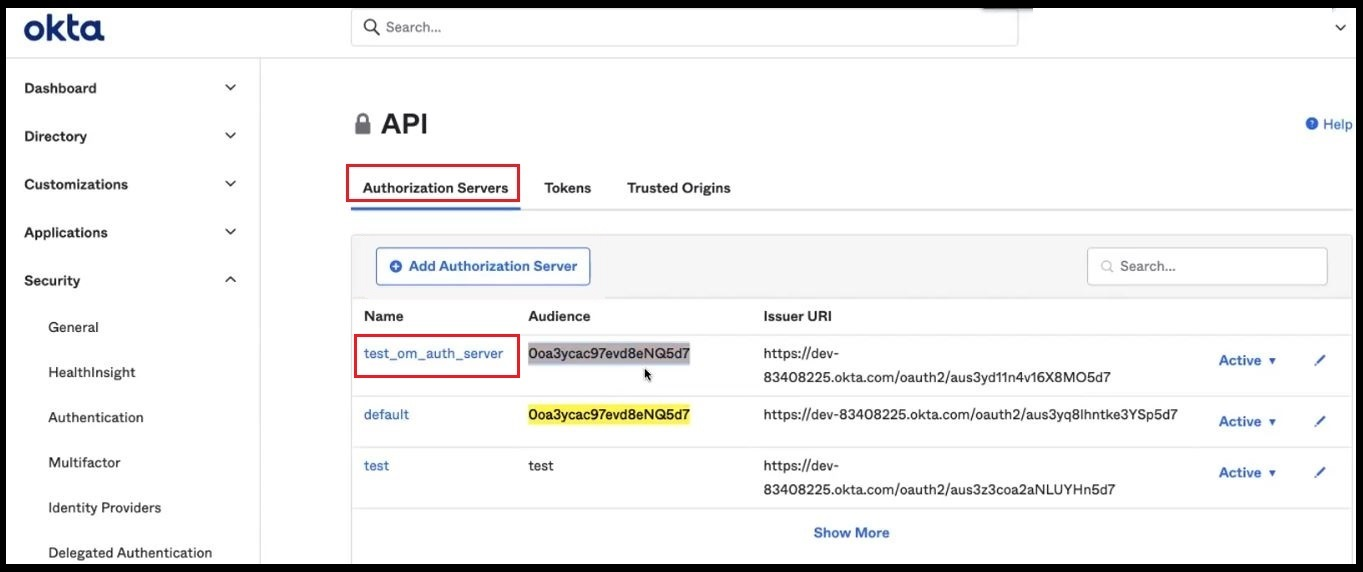Open Active status dropdown for default server
Image resolution: width=1363 pixels, height=572 pixels.
(x=1247, y=421)
